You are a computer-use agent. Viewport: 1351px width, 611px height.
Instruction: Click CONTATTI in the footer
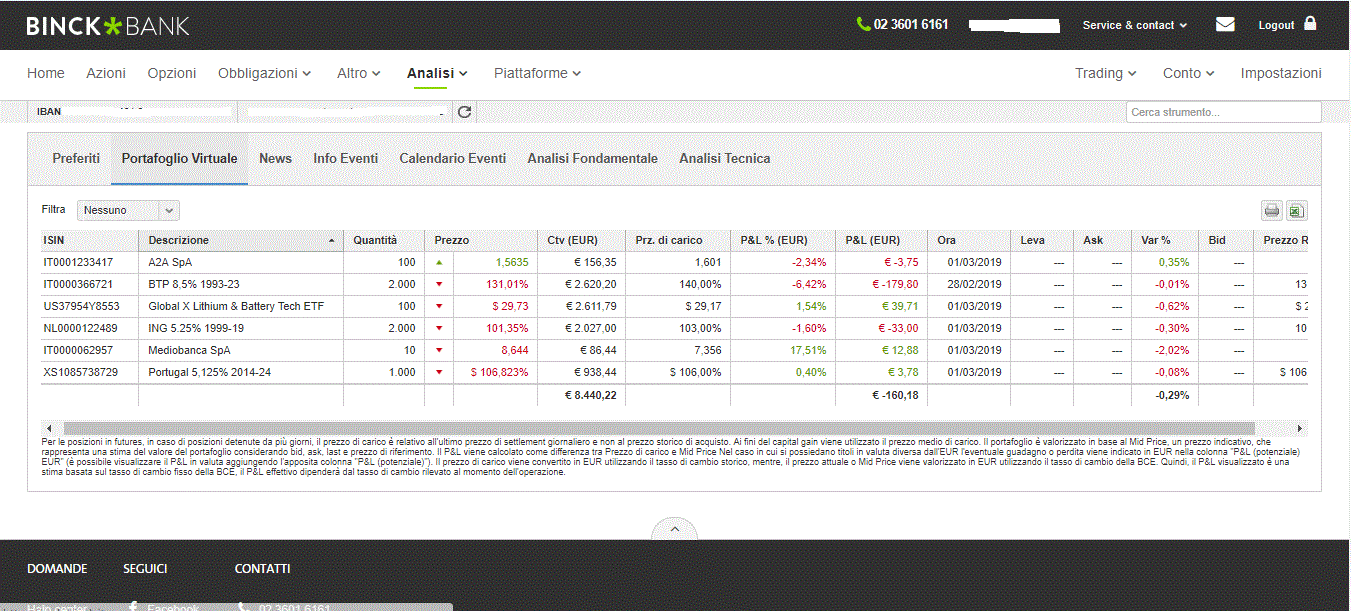(263, 569)
